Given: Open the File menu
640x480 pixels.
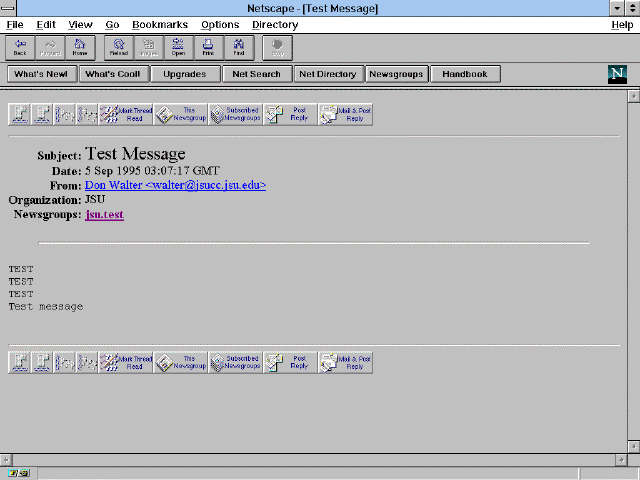Looking at the screenshot, I should pyautogui.click(x=15, y=25).
